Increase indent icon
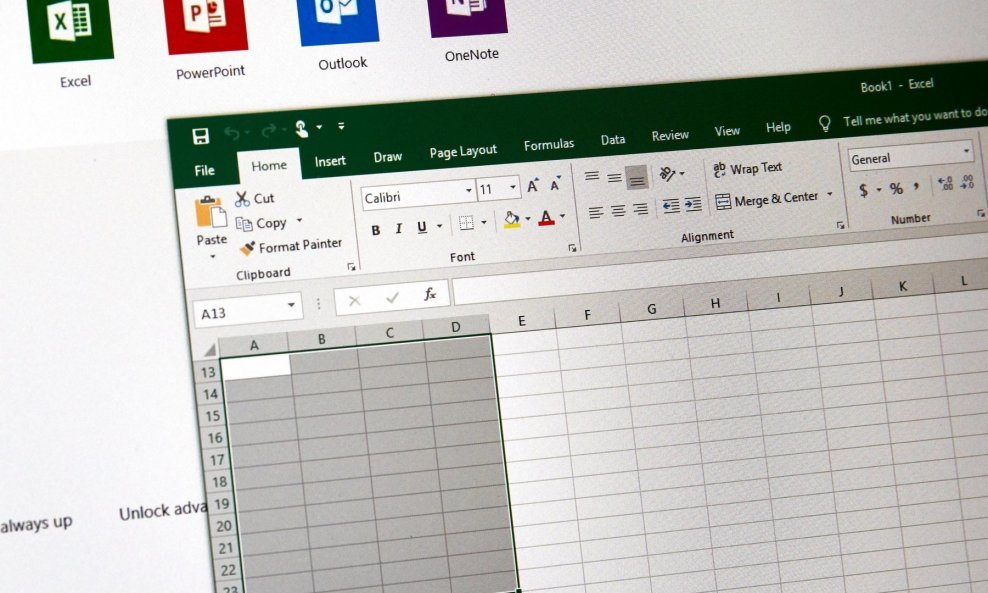The image size is (988, 593). (x=693, y=204)
